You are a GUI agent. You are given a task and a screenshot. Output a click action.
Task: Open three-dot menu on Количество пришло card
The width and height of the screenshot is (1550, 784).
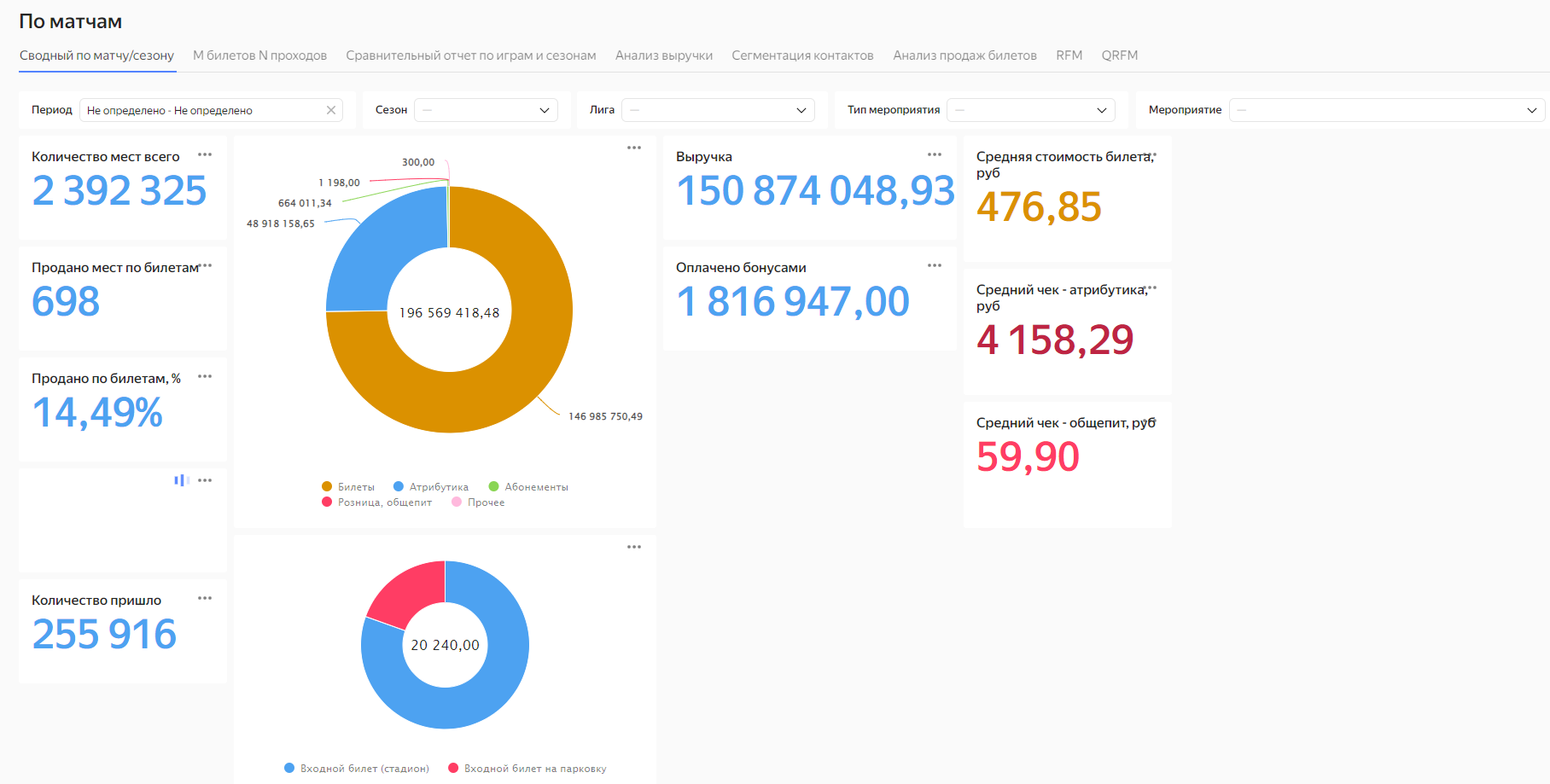coord(205,599)
